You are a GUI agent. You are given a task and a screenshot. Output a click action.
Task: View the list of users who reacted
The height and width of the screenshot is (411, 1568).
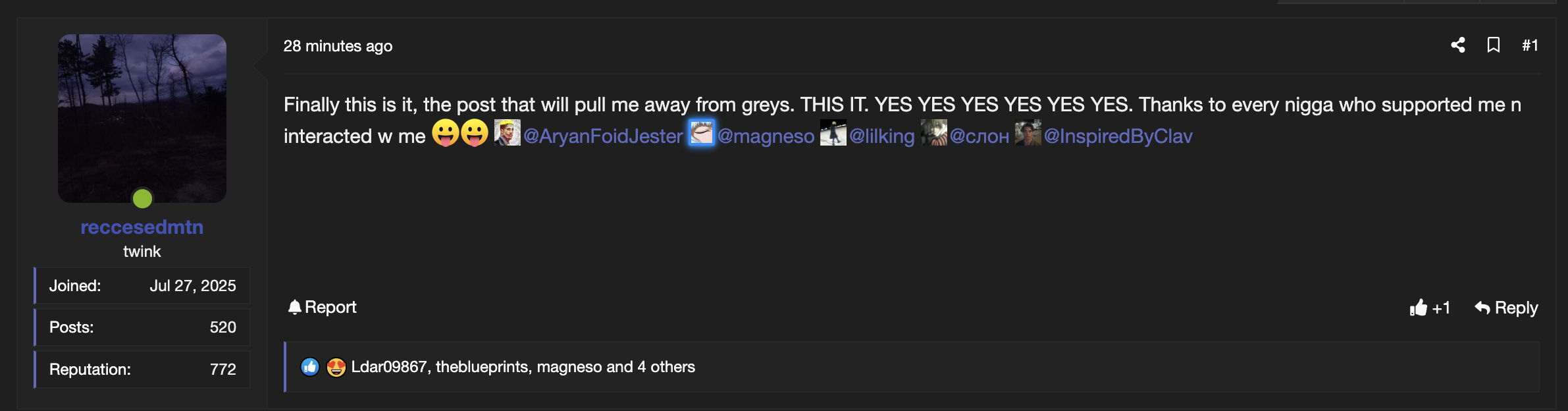pyautogui.click(x=523, y=367)
